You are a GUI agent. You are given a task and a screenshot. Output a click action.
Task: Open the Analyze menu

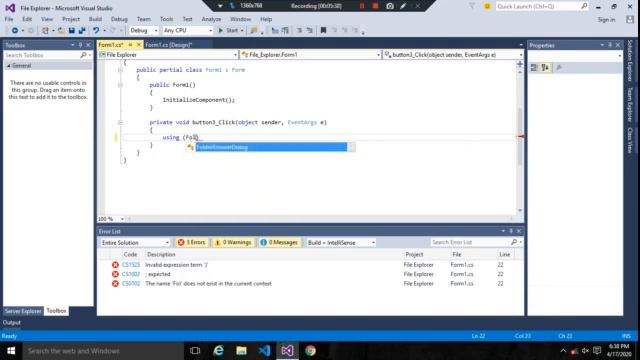tap(211, 19)
